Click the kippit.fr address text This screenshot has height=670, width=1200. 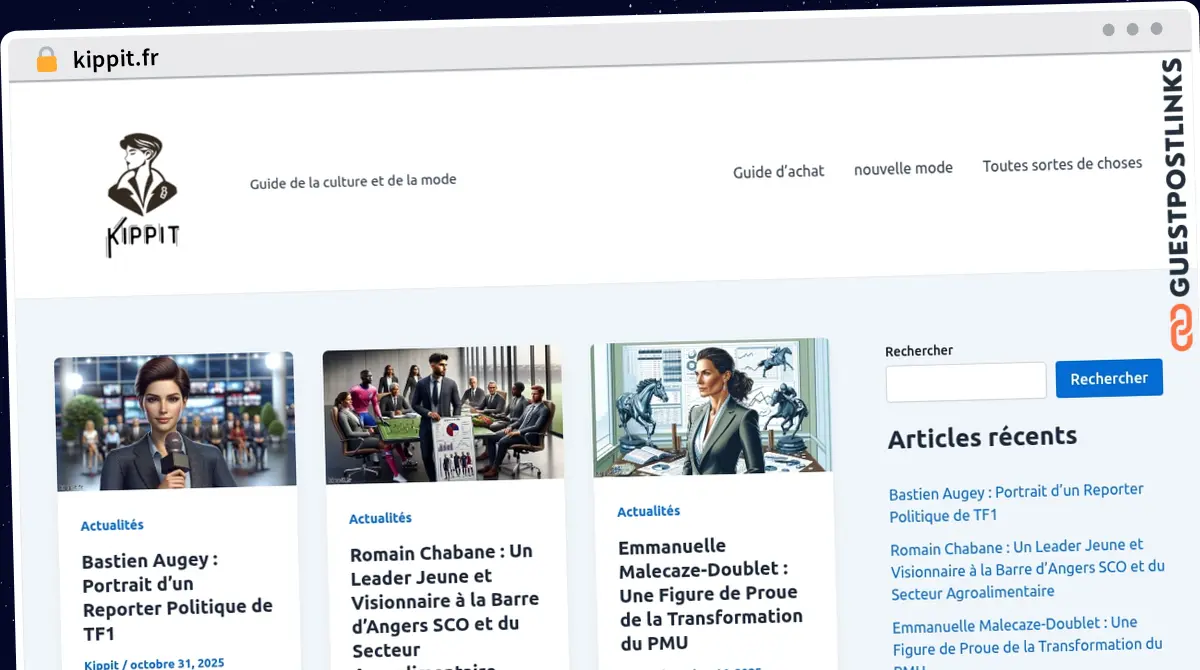tap(115, 59)
